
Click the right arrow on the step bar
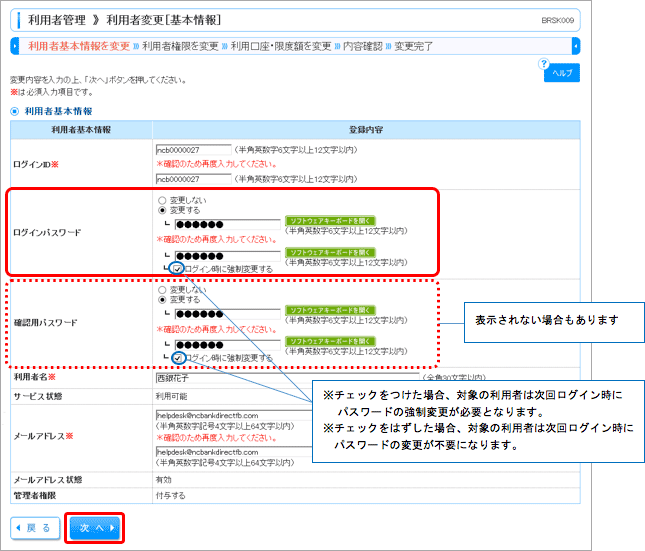click(x=576, y=46)
